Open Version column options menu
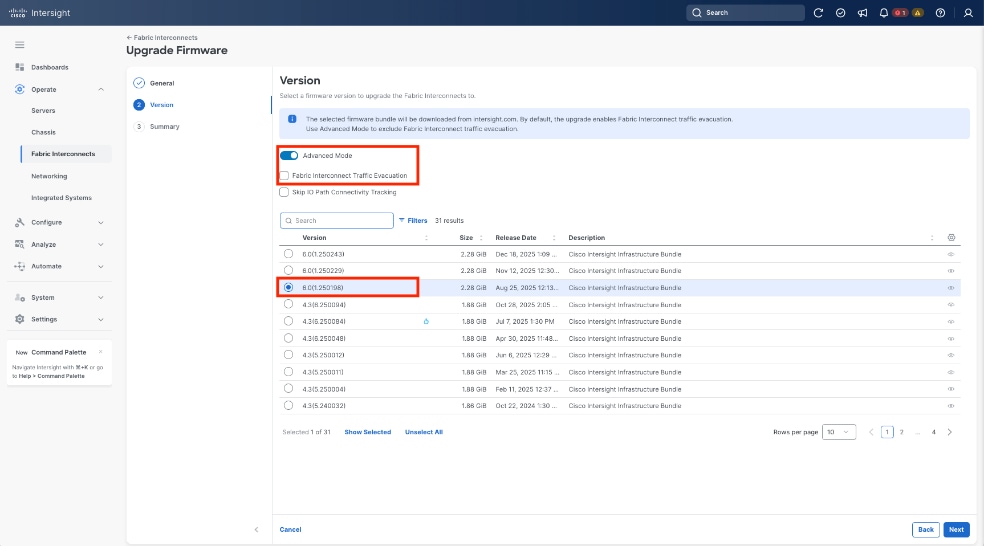The width and height of the screenshot is (984, 546). [426, 238]
